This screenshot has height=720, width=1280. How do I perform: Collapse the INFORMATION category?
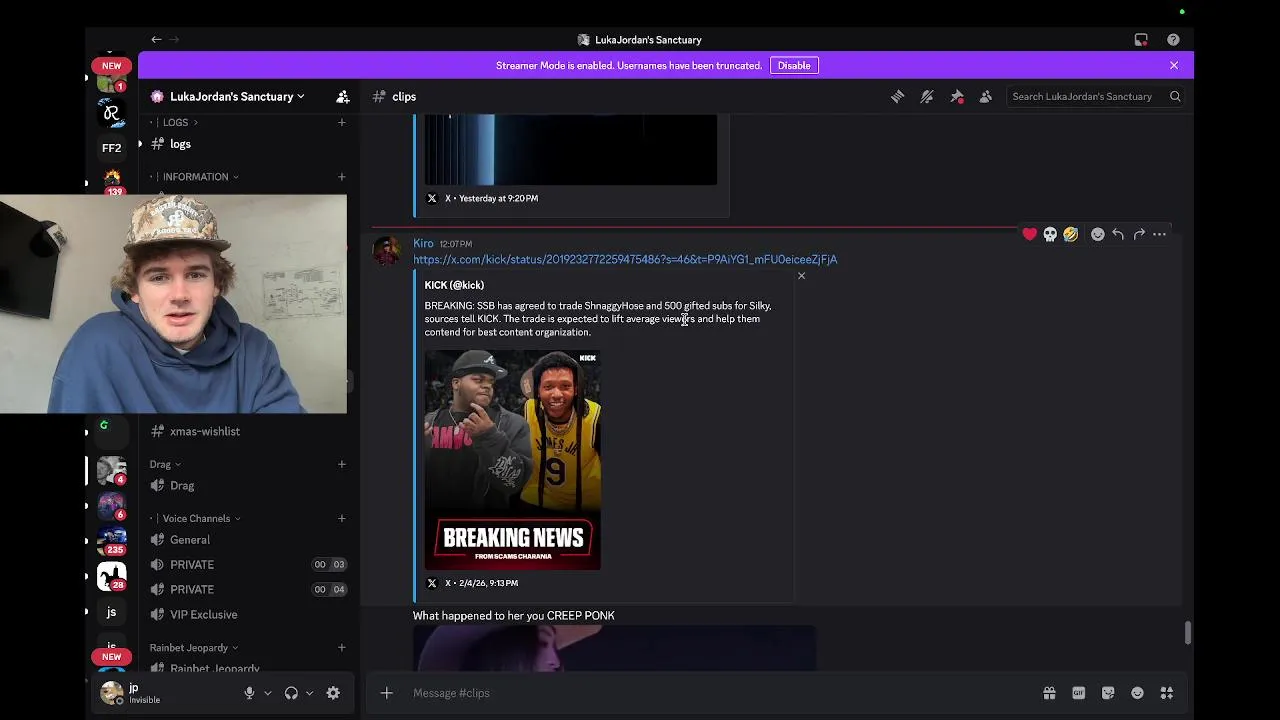tap(200, 177)
